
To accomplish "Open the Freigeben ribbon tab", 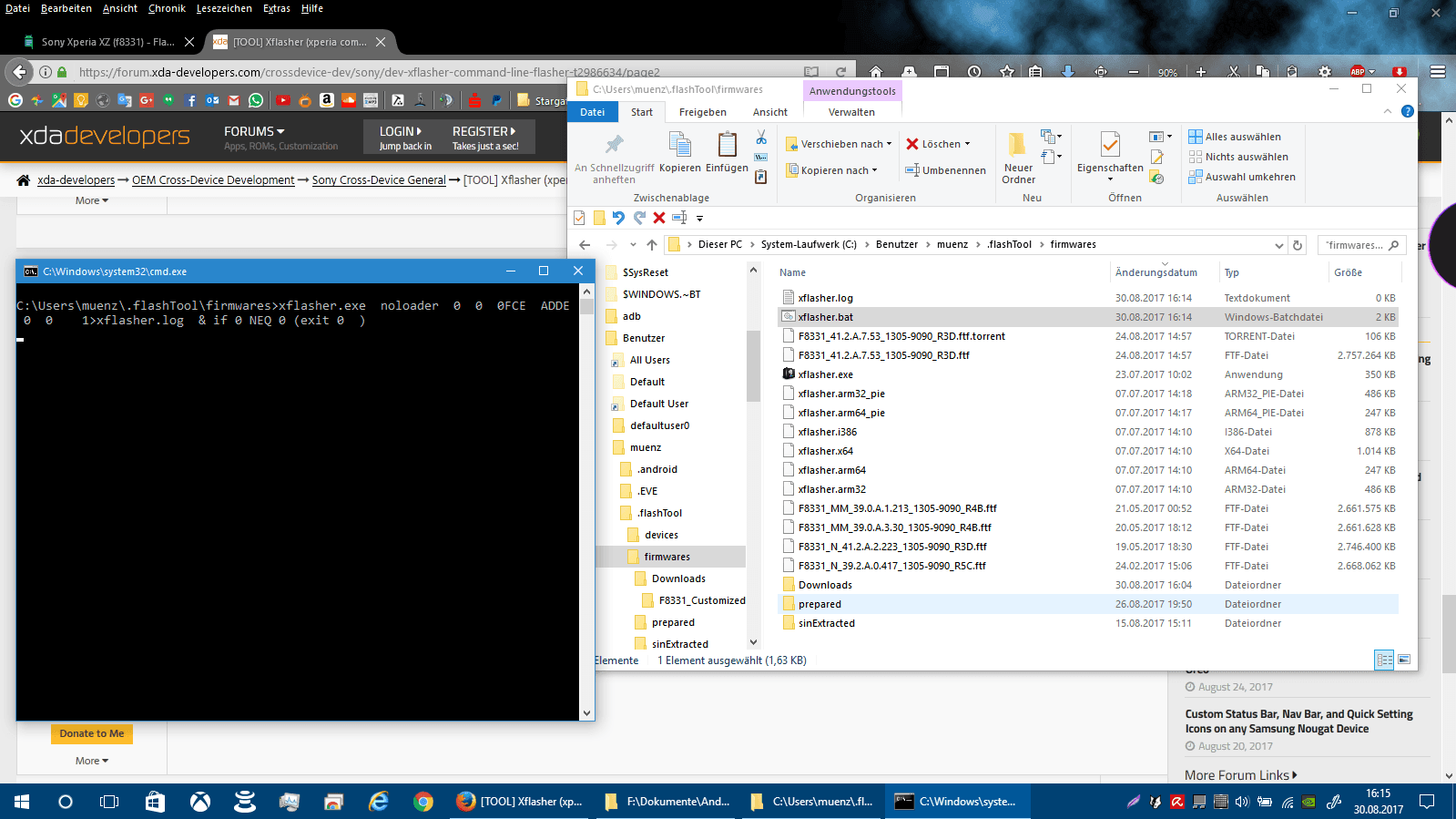I will [702, 112].
